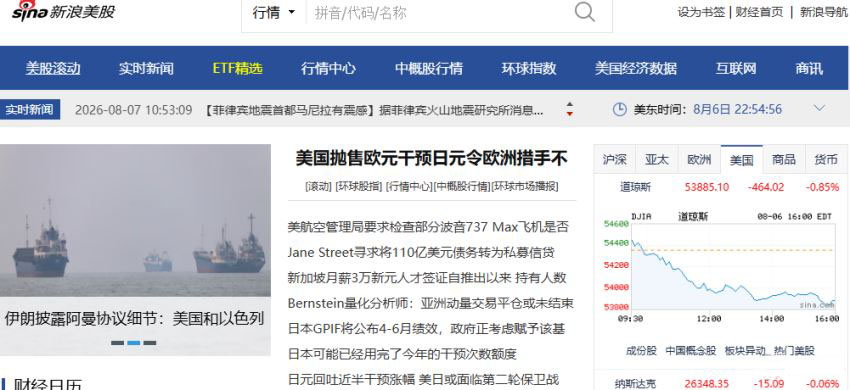Select the highlighted second slideshow dot
The image size is (850, 390).
[x=134, y=343]
